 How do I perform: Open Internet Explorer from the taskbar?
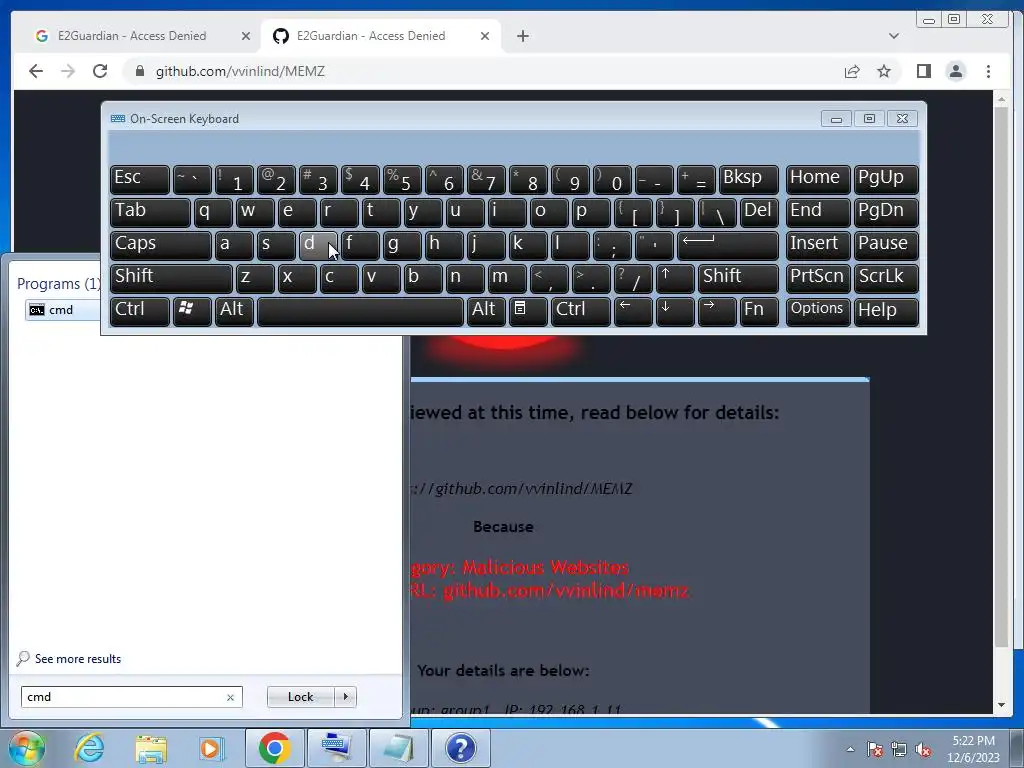click(x=89, y=748)
